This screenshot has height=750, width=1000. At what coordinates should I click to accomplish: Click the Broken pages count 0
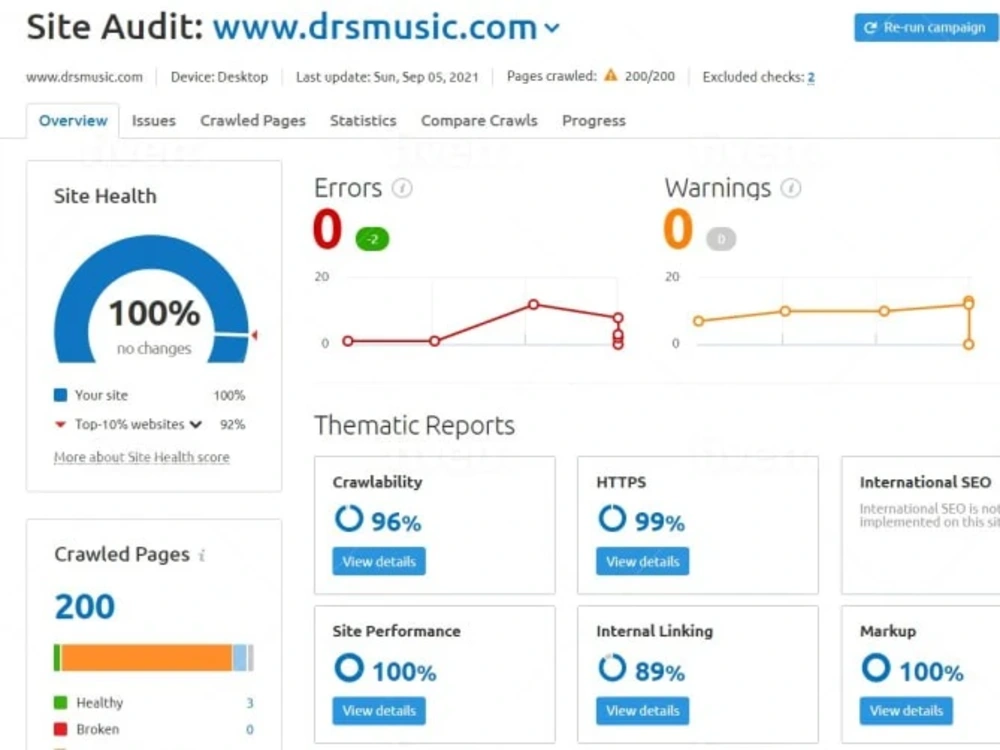249,729
